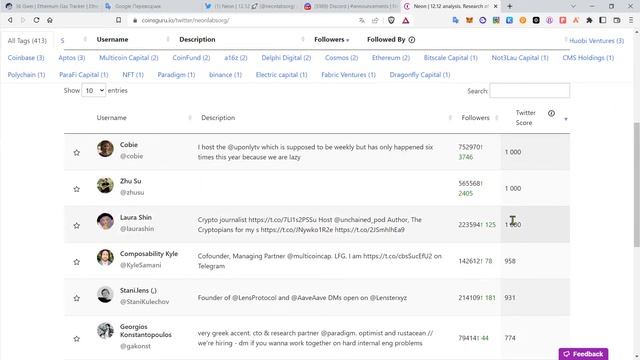Open Zhu Su's avatar image
Image resolution: width=640 pixels, height=360 pixels.
click(105, 185)
